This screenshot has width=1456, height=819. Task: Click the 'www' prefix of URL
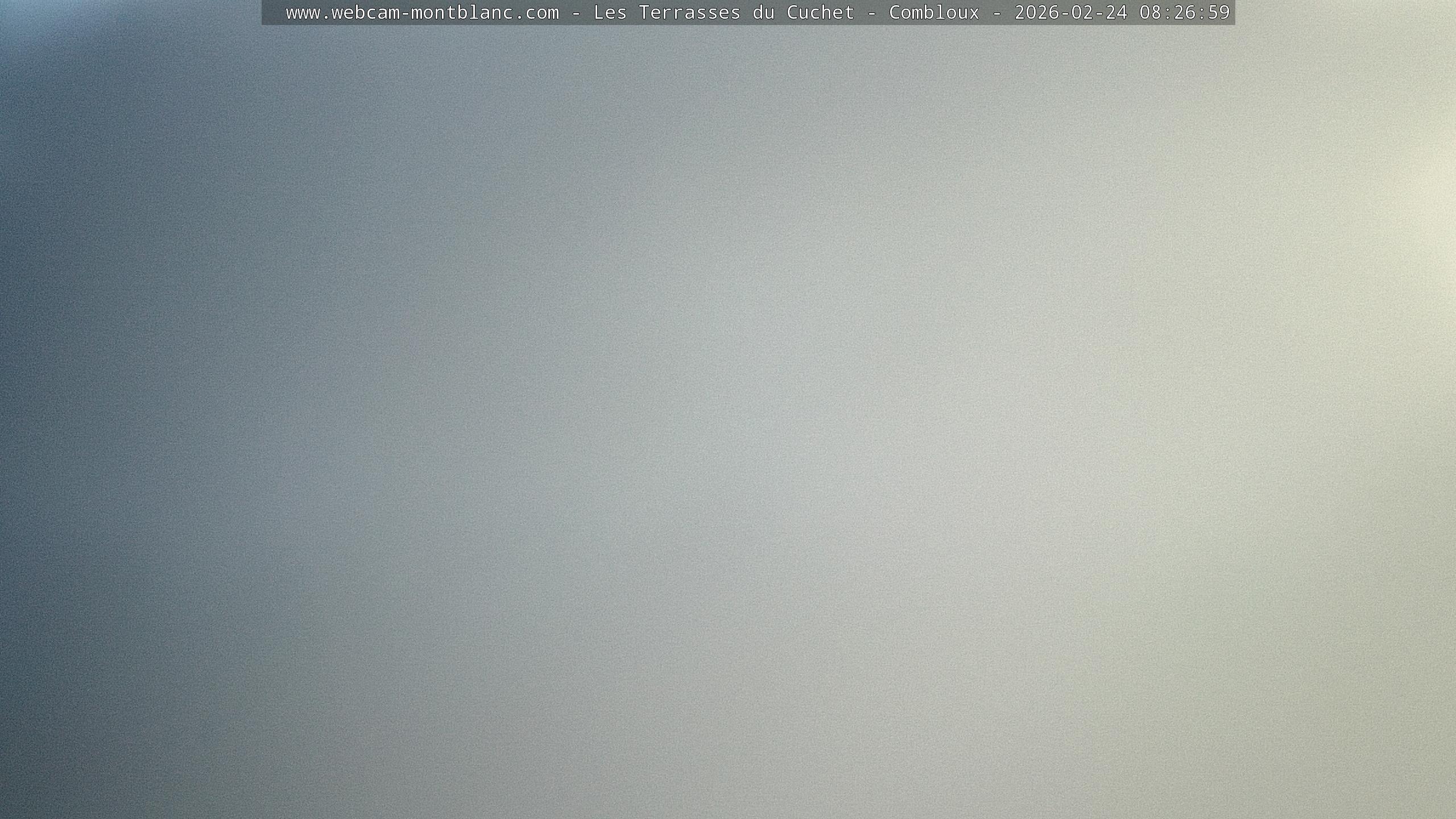coord(303,13)
